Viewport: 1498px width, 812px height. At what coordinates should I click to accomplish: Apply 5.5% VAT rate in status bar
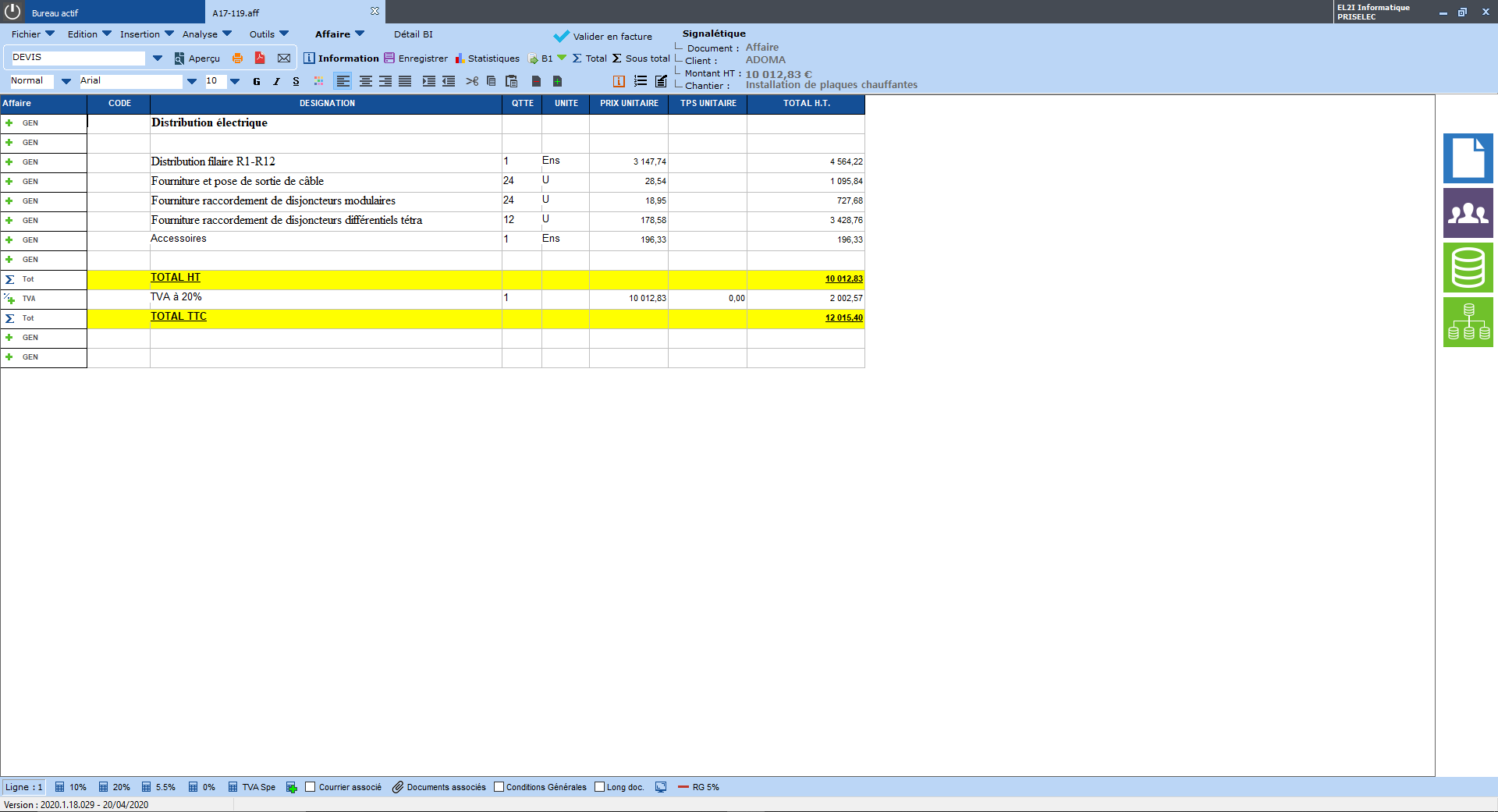(x=158, y=787)
